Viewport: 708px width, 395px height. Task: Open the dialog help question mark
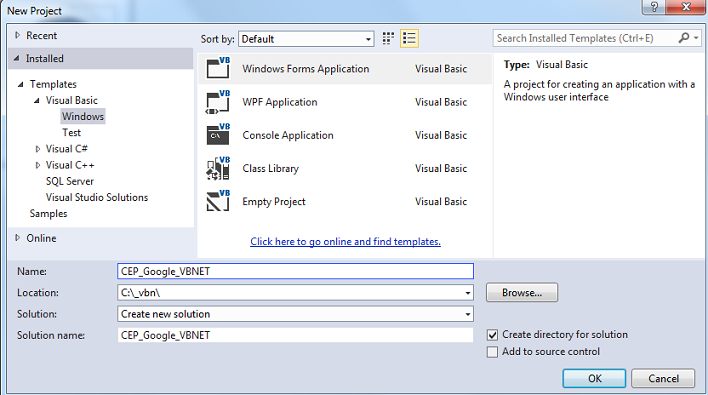coord(653,7)
